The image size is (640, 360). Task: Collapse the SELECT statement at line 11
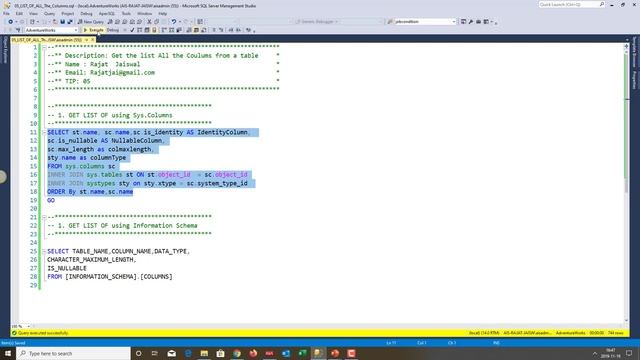[44, 132]
